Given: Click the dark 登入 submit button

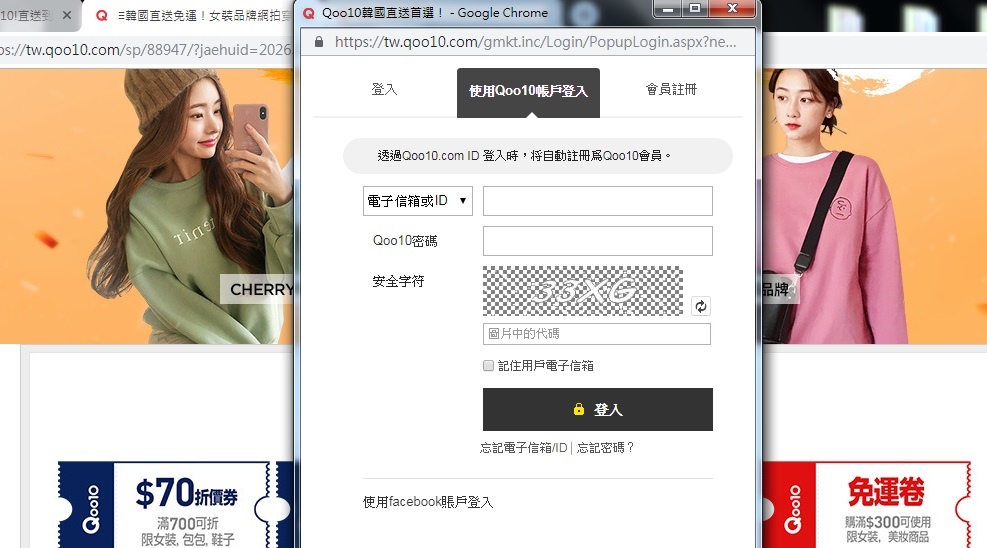Looking at the screenshot, I should tap(598, 410).
